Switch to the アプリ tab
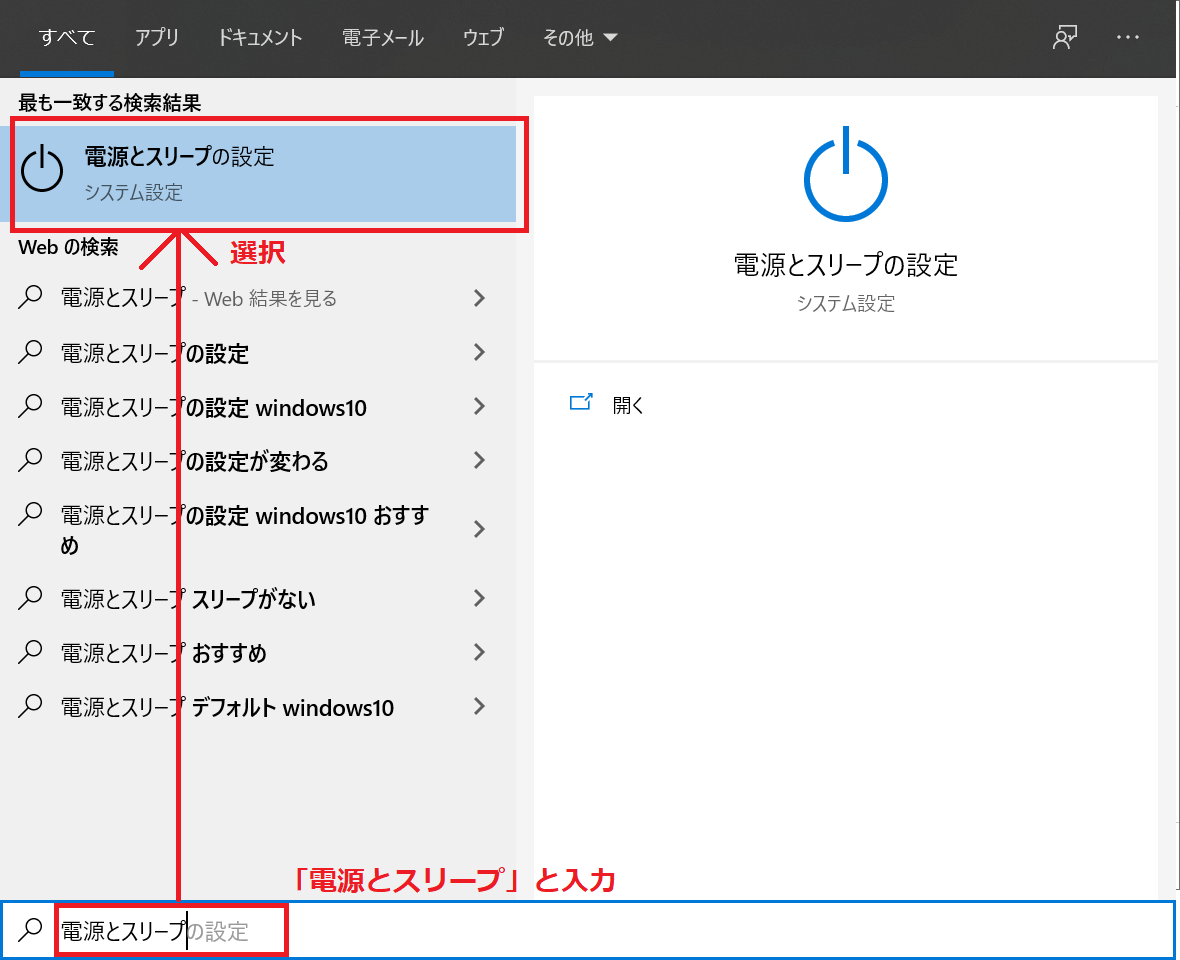The height and width of the screenshot is (960, 1180). click(157, 38)
